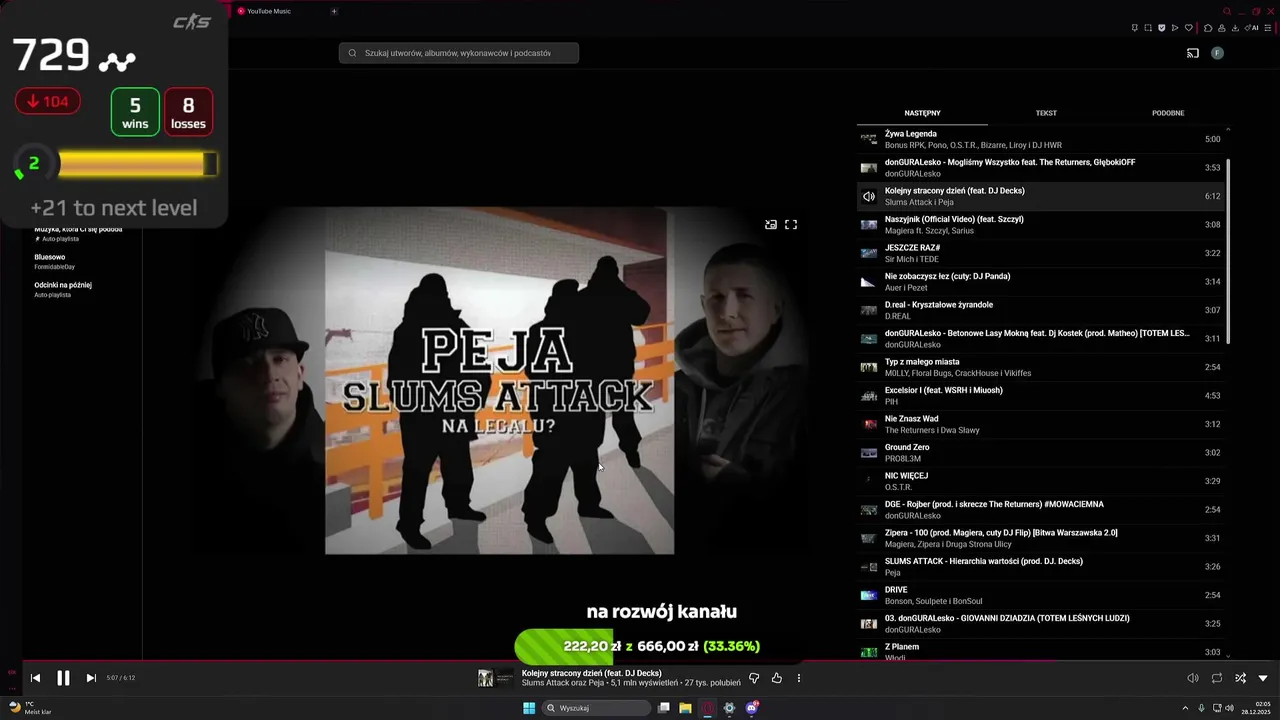Click the browser player triangle icon
Screen dimensions: 1280x720
pos(1175,28)
